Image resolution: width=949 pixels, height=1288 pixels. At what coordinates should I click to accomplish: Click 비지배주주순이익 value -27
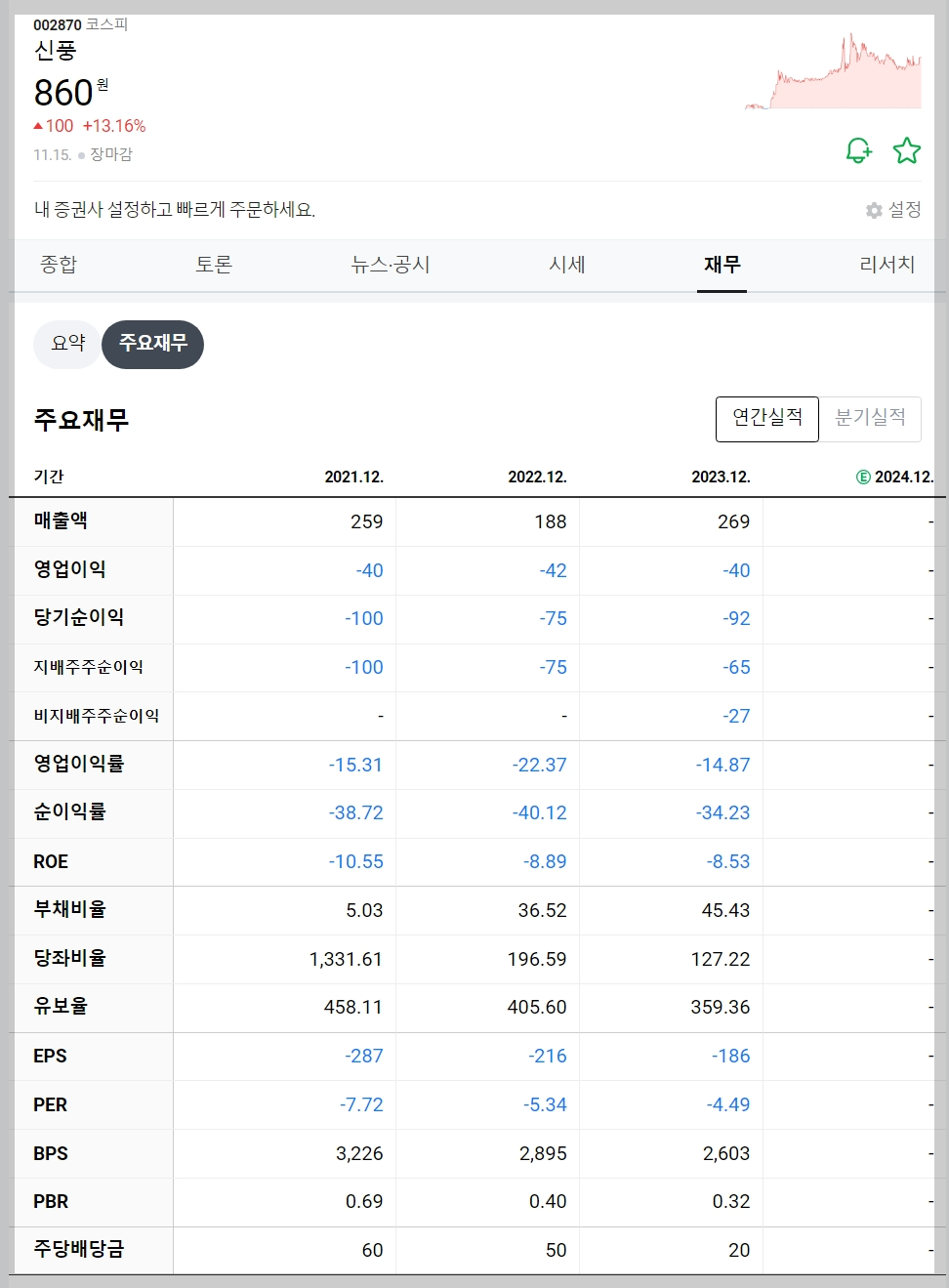coord(736,716)
